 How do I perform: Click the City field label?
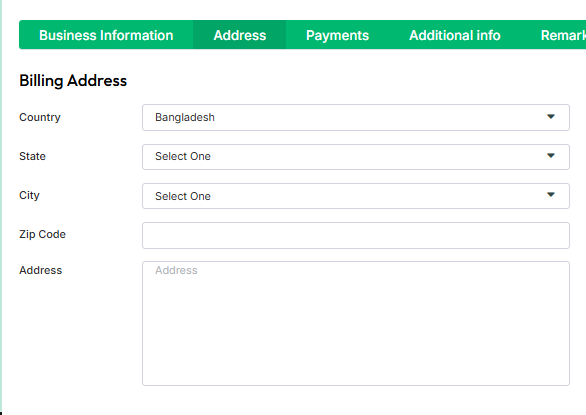tap(29, 196)
